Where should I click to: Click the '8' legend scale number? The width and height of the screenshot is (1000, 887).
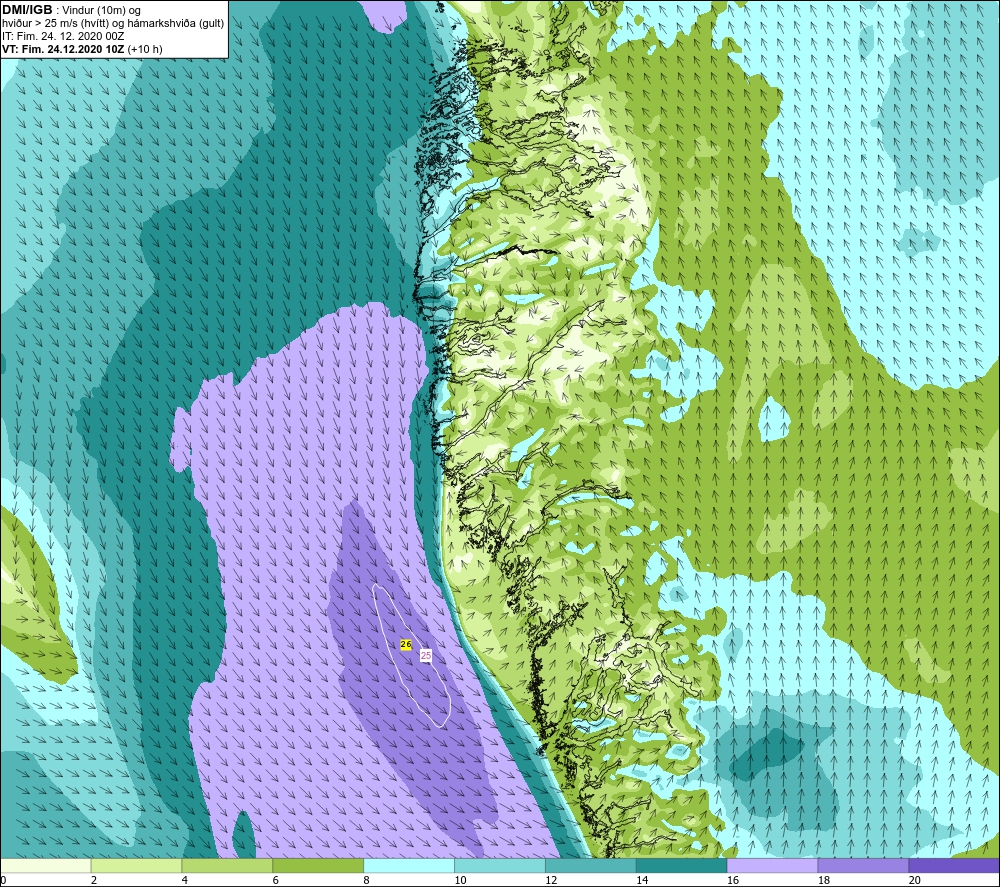367,880
